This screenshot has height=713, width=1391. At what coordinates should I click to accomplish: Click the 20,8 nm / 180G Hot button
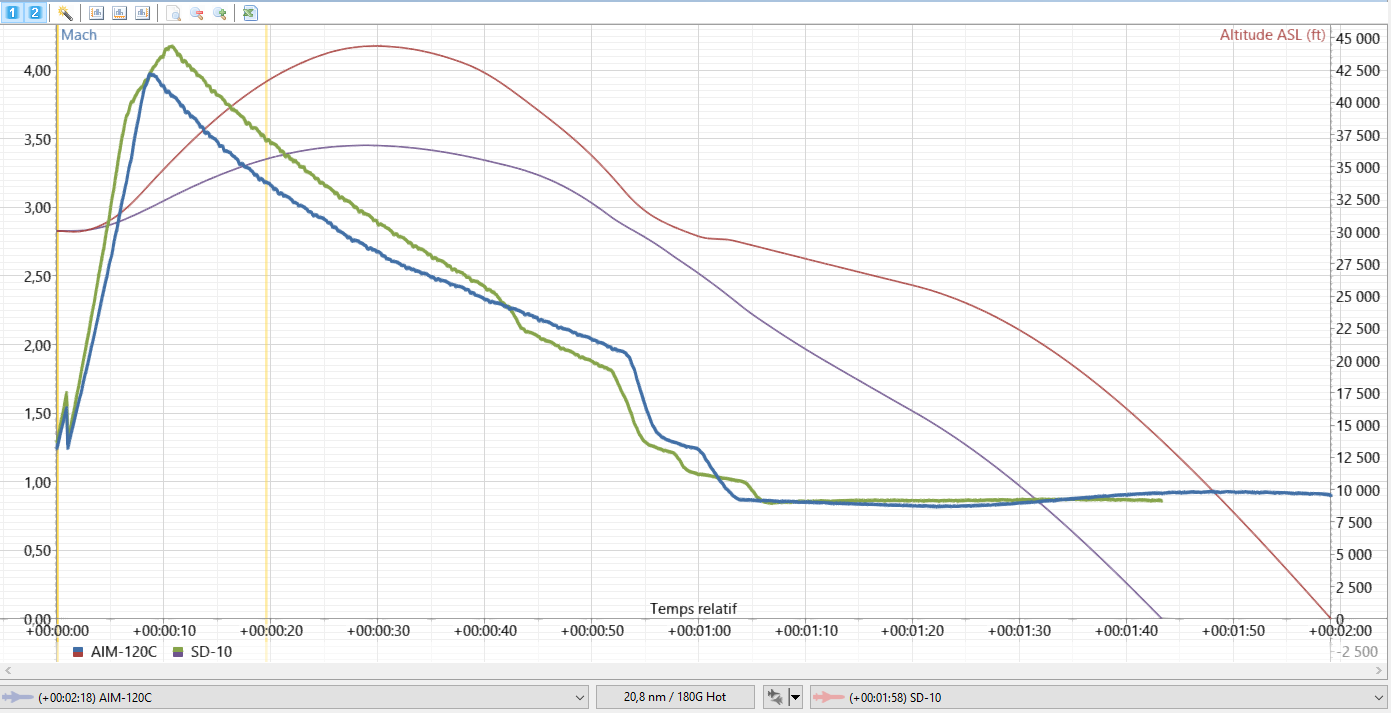(x=675, y=697)
